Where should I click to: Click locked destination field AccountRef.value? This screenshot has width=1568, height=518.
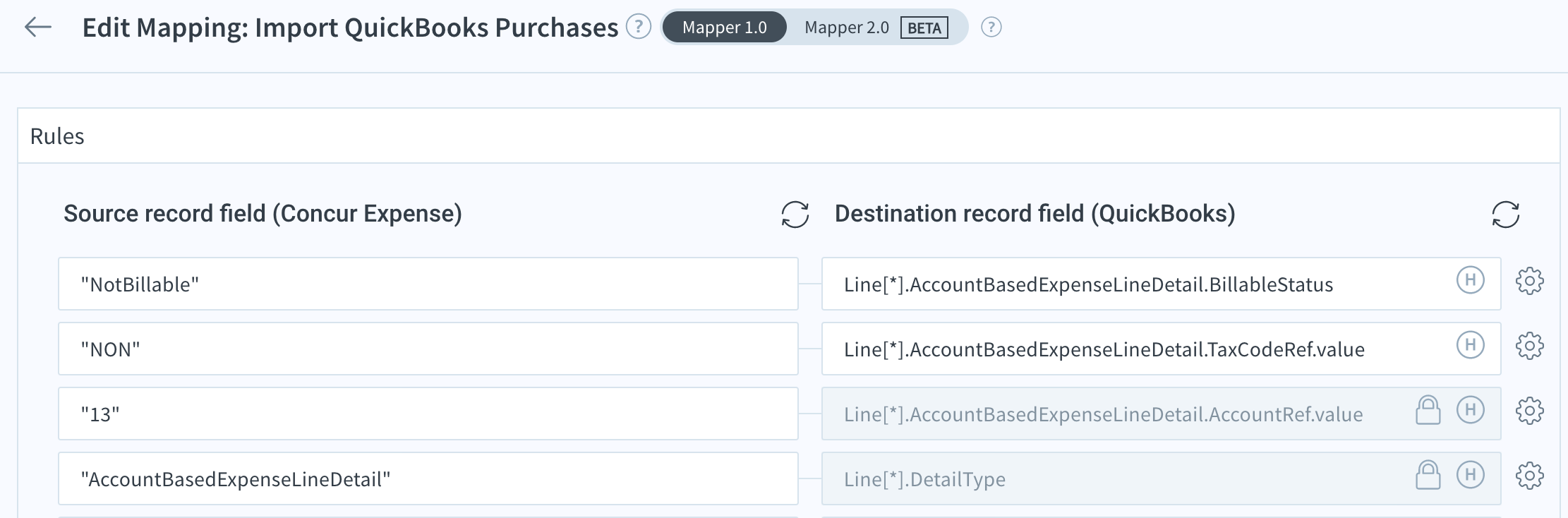pos(1162,414)
